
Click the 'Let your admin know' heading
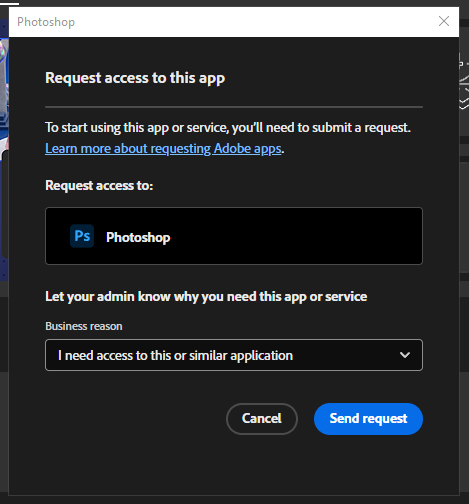click(x=206, y=297)
